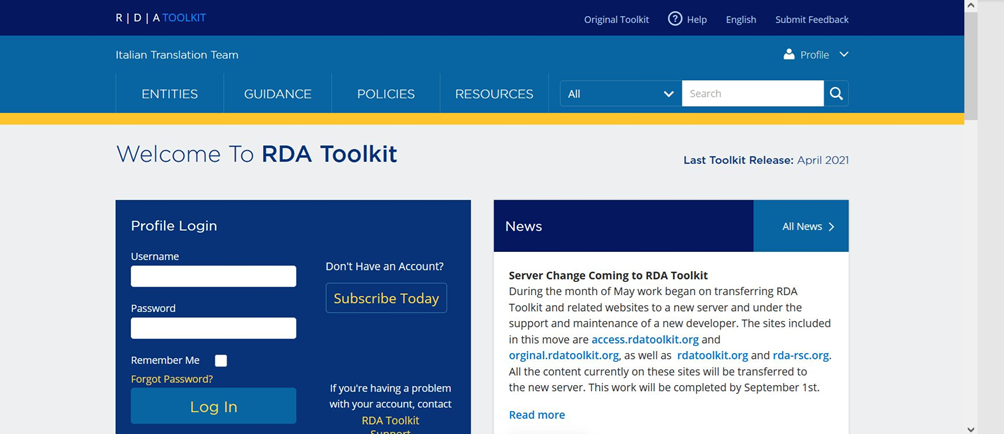Screen dimensions: 1004x434
Task: Click Submit Feedback in the header
Action: (x=812, y=20)
